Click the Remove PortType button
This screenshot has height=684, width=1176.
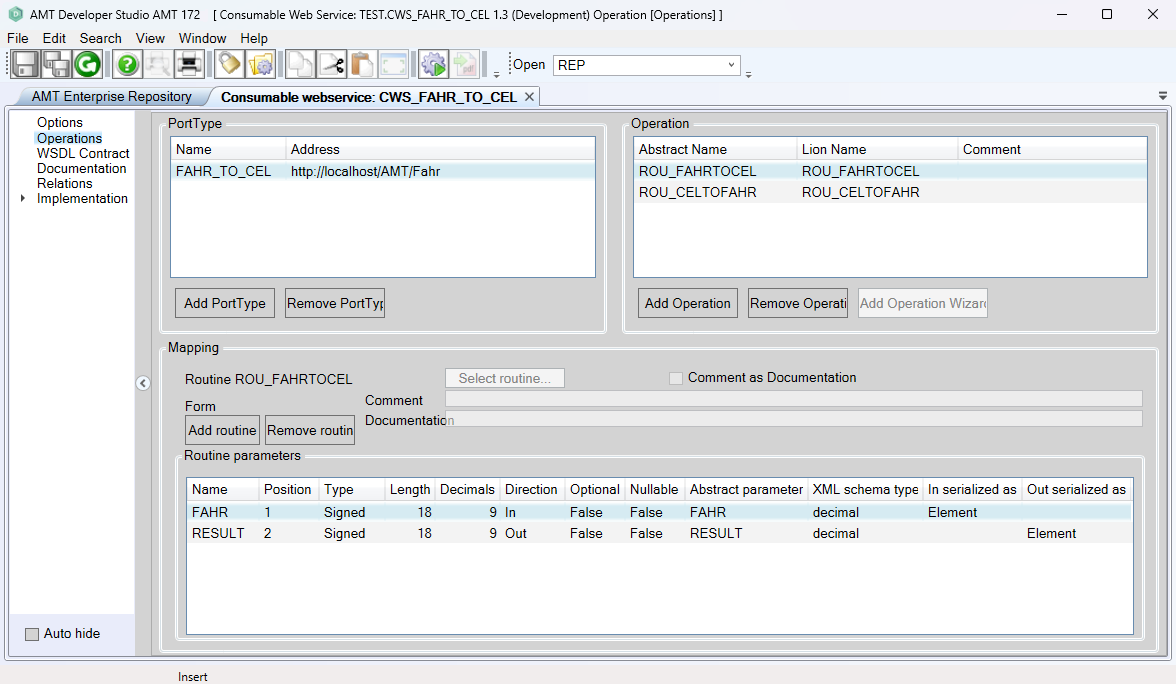click(x=334, y=303)
